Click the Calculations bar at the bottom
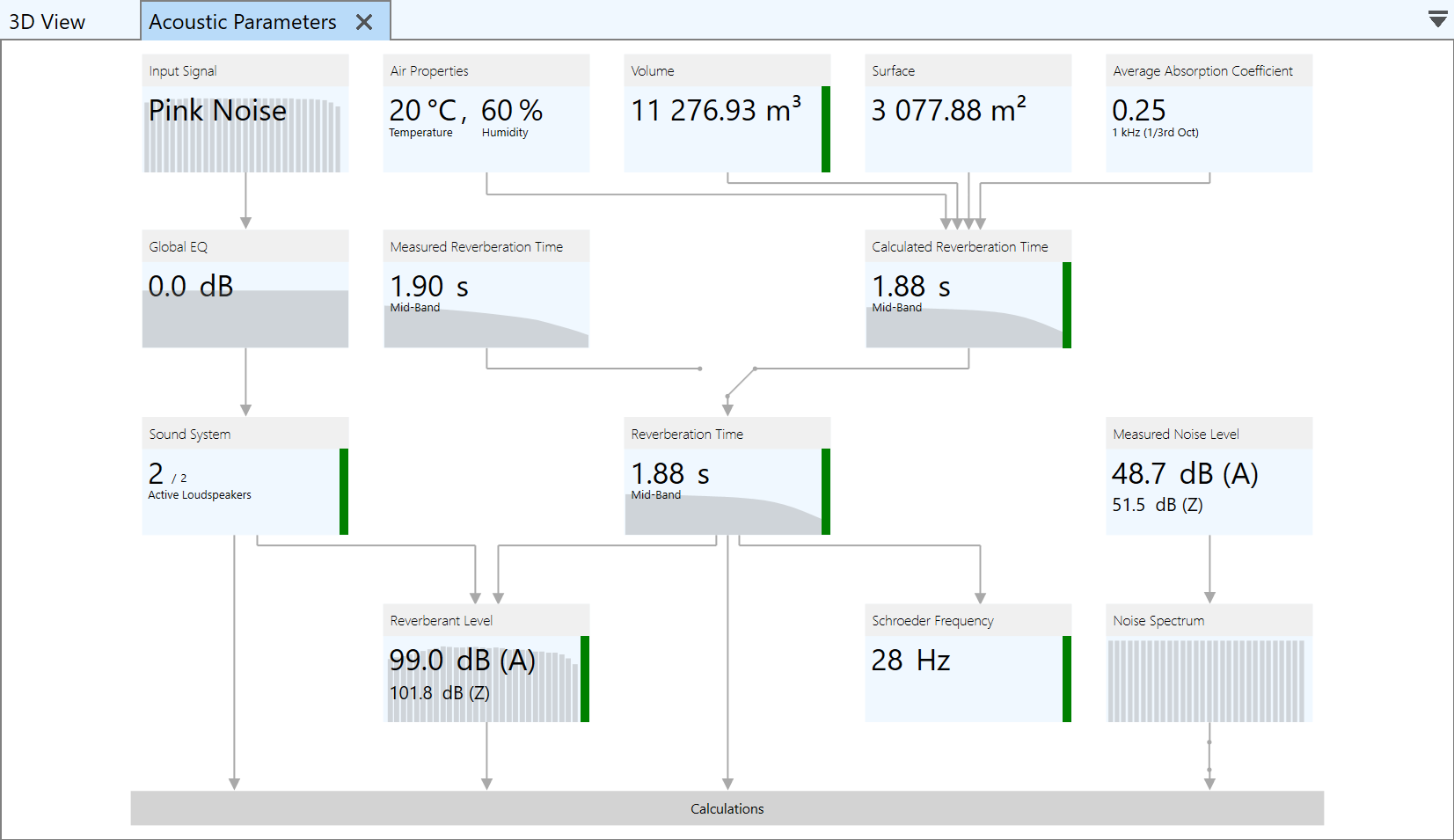Screen dimensions: 1454x840 click(x=727, y=808)
